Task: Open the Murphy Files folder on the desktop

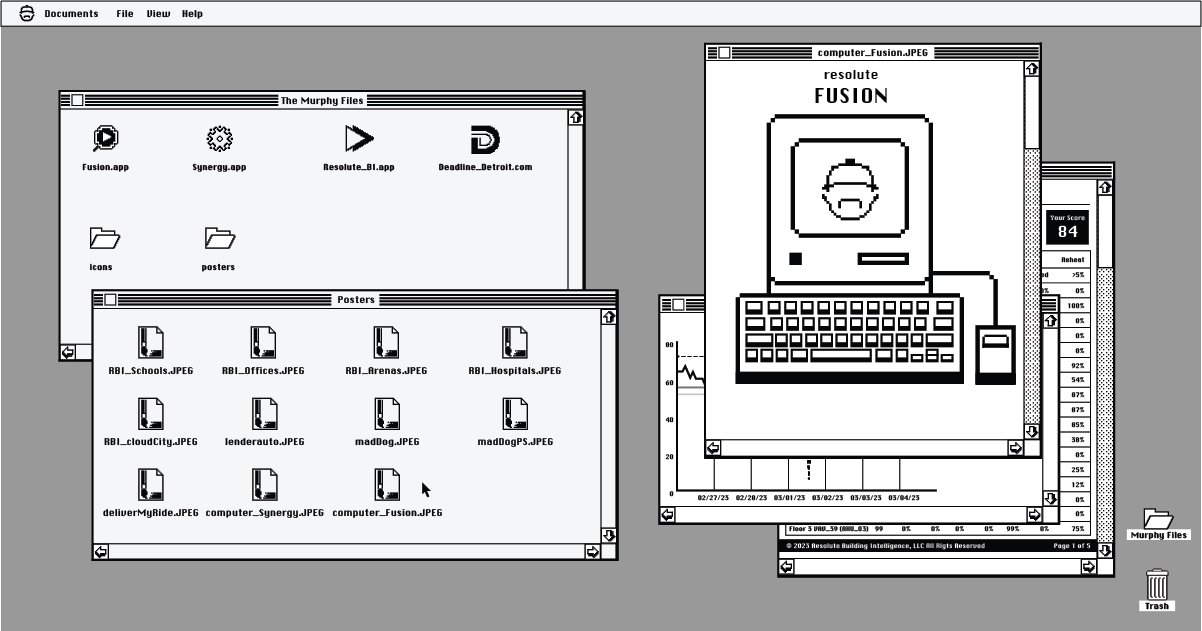Action: tap(1157, 519)
